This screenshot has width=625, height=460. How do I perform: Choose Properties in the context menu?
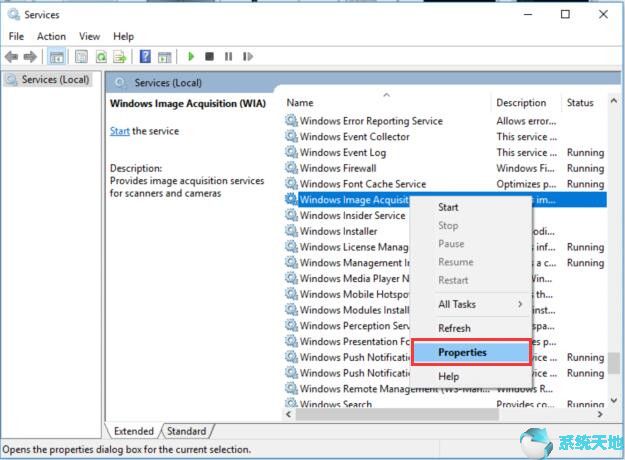[471, 352]
